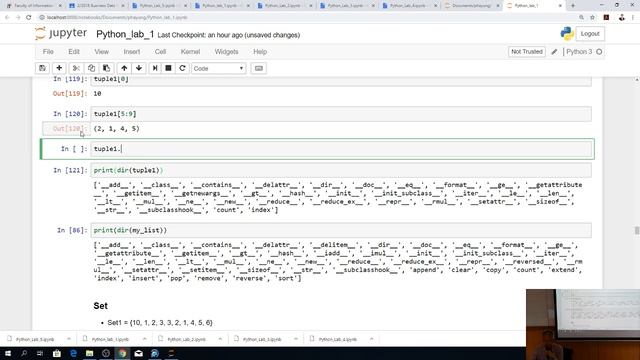The image size is (640, 360).
Task: Expand options for Python_Lab_4.ipynb download
Action: coord(371,339)
